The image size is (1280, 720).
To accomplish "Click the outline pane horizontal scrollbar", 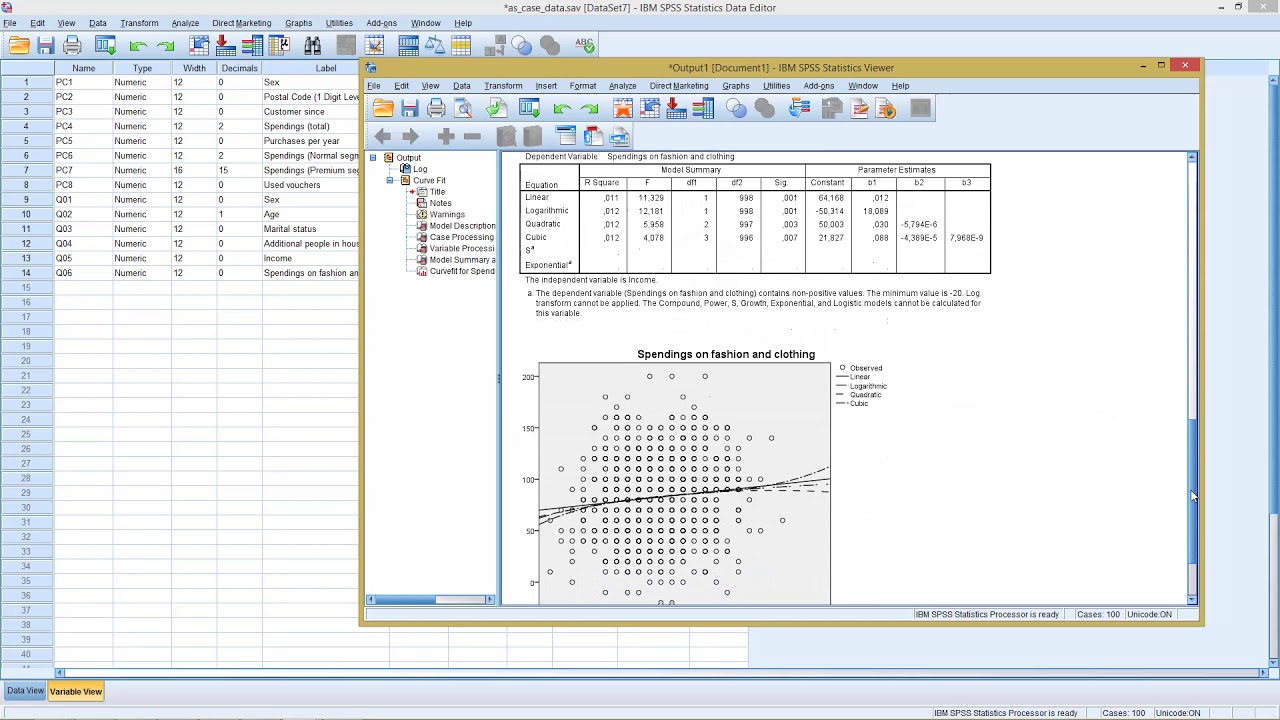I will (x=432, y=599).
